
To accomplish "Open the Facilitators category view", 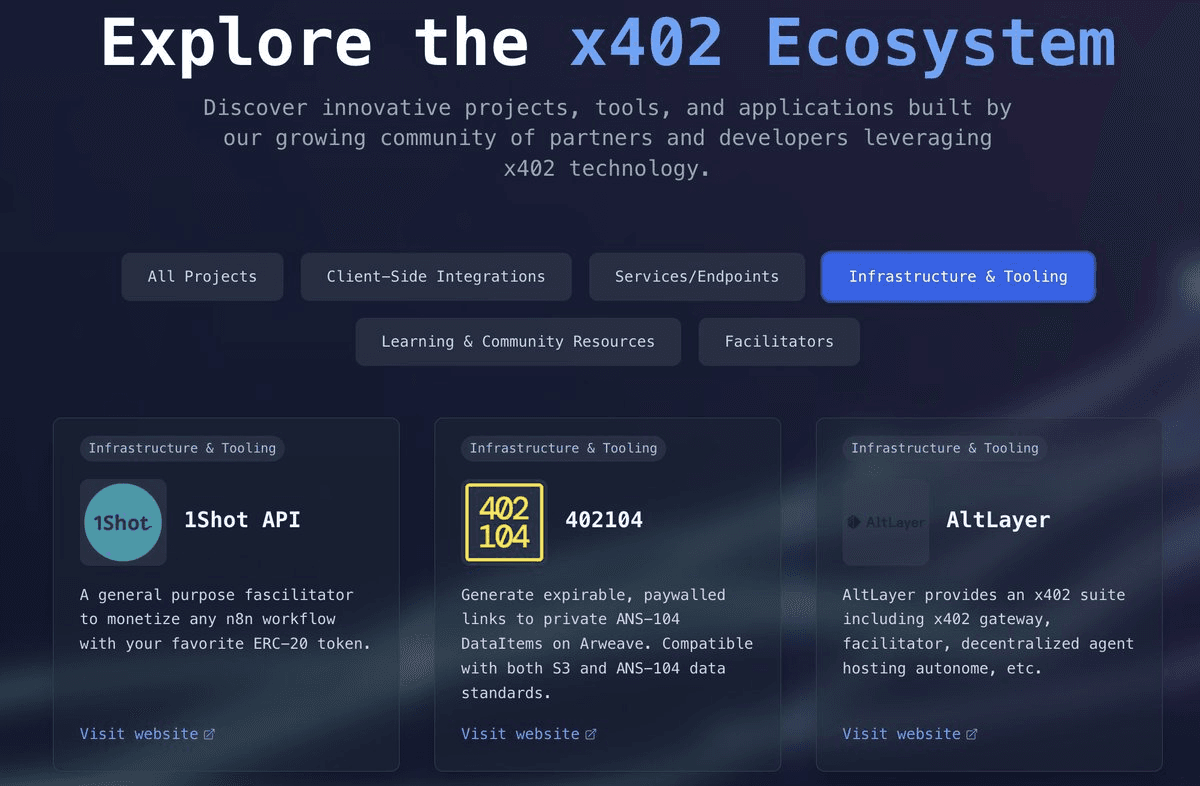I will 779,341.
